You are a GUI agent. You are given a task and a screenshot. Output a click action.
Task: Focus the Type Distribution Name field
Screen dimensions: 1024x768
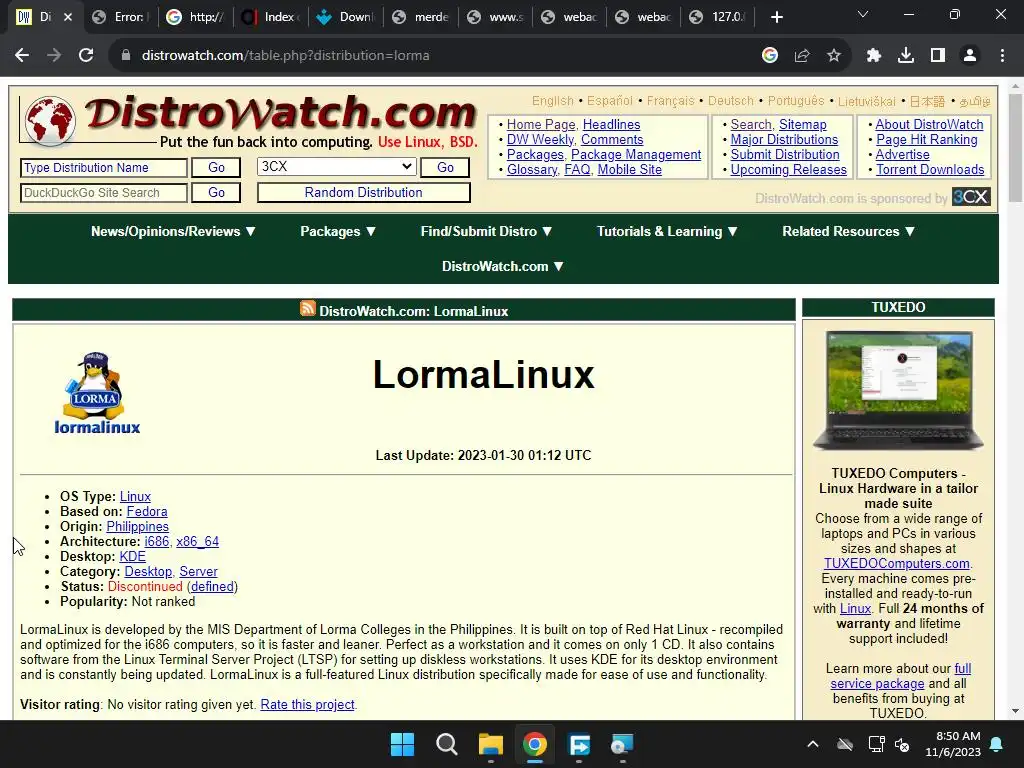pos(104,168)
